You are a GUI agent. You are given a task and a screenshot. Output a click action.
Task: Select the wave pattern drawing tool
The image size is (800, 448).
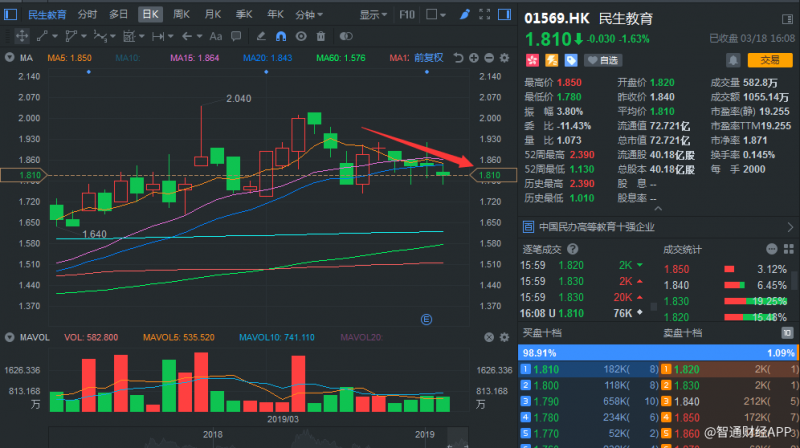[x=100, y=36]
